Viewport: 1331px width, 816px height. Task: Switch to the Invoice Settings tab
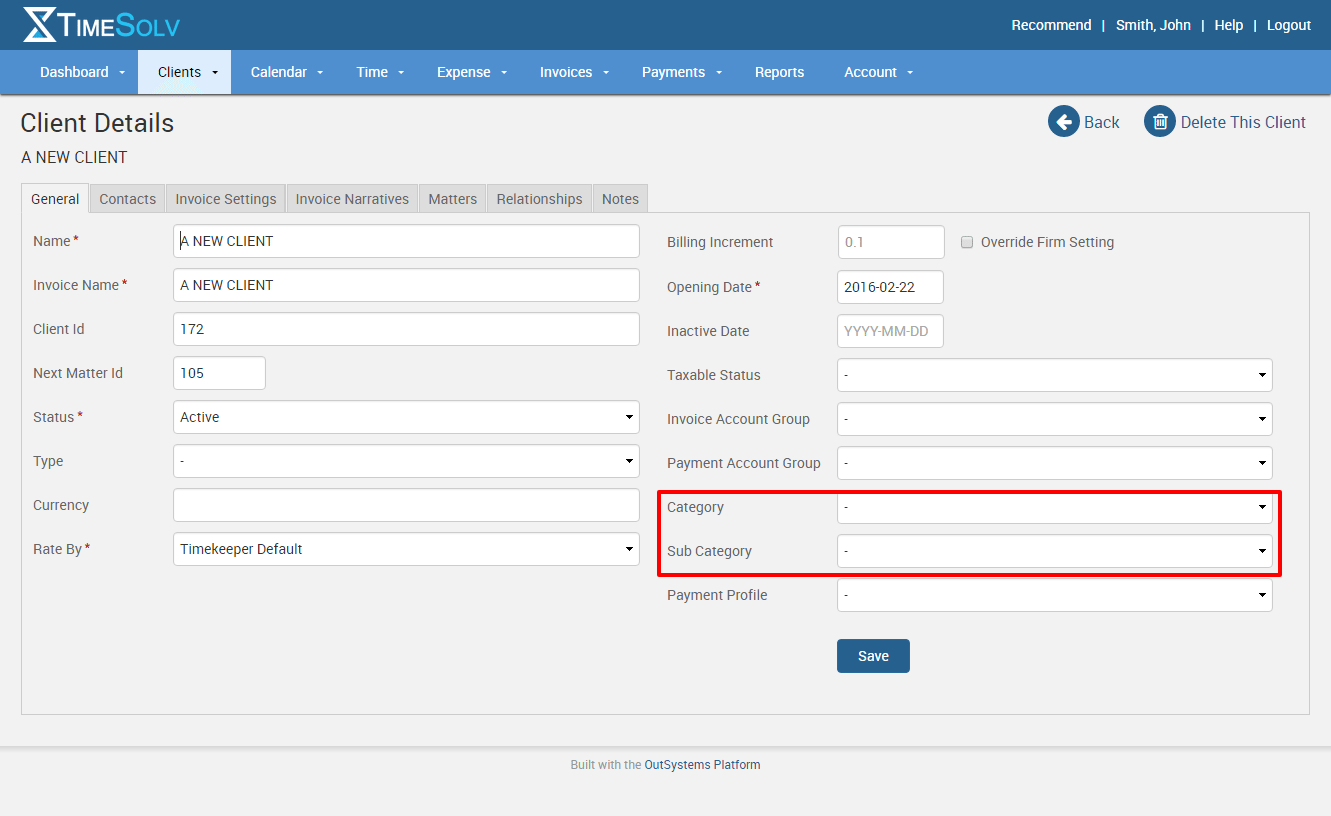pos(226,199)
